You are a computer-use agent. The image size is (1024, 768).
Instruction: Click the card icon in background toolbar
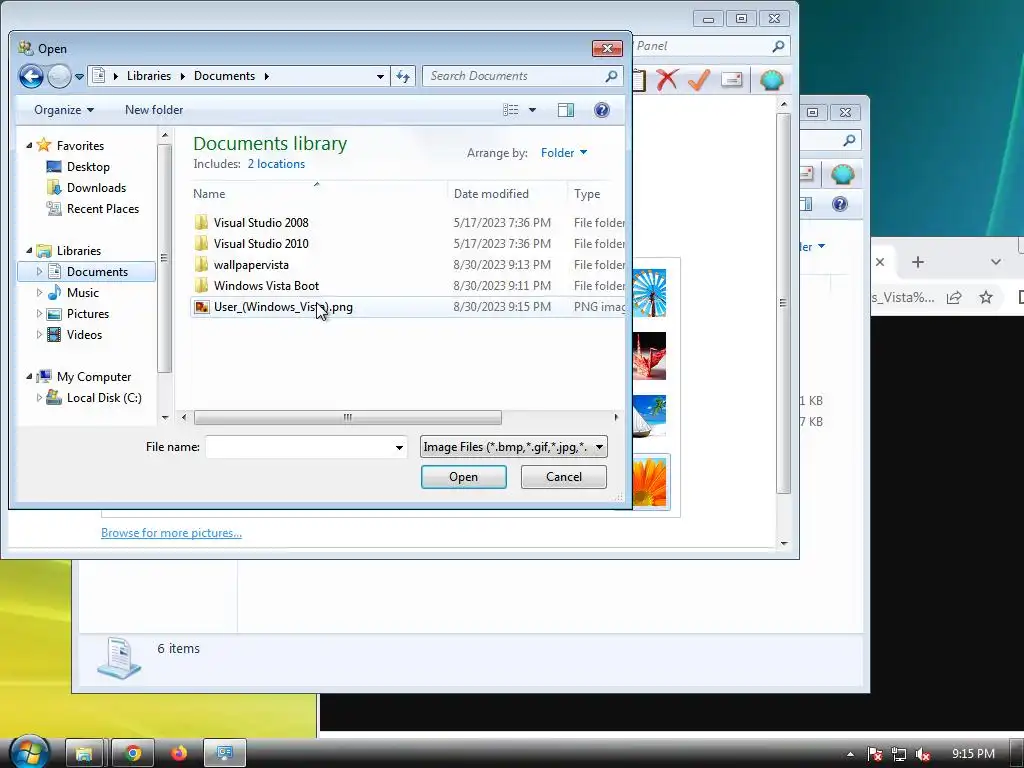click(731, 80)
